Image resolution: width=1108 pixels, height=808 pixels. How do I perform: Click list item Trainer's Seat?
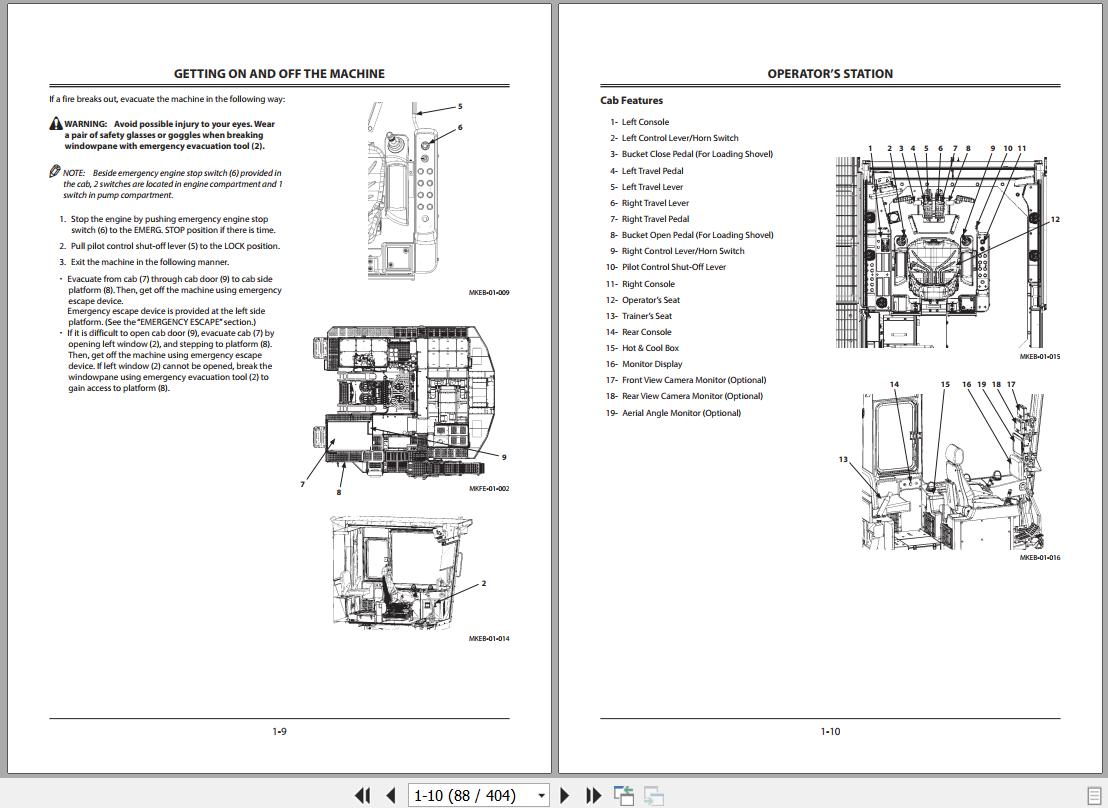tap(639, 316)
